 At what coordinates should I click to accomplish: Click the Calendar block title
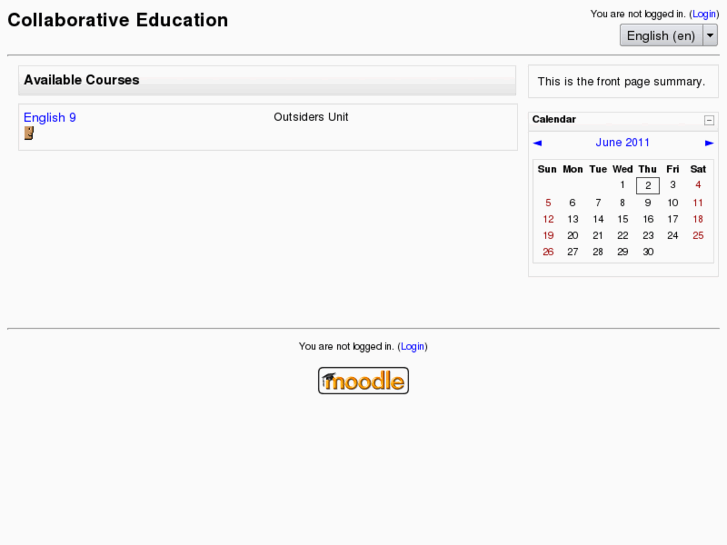[554, 119]
